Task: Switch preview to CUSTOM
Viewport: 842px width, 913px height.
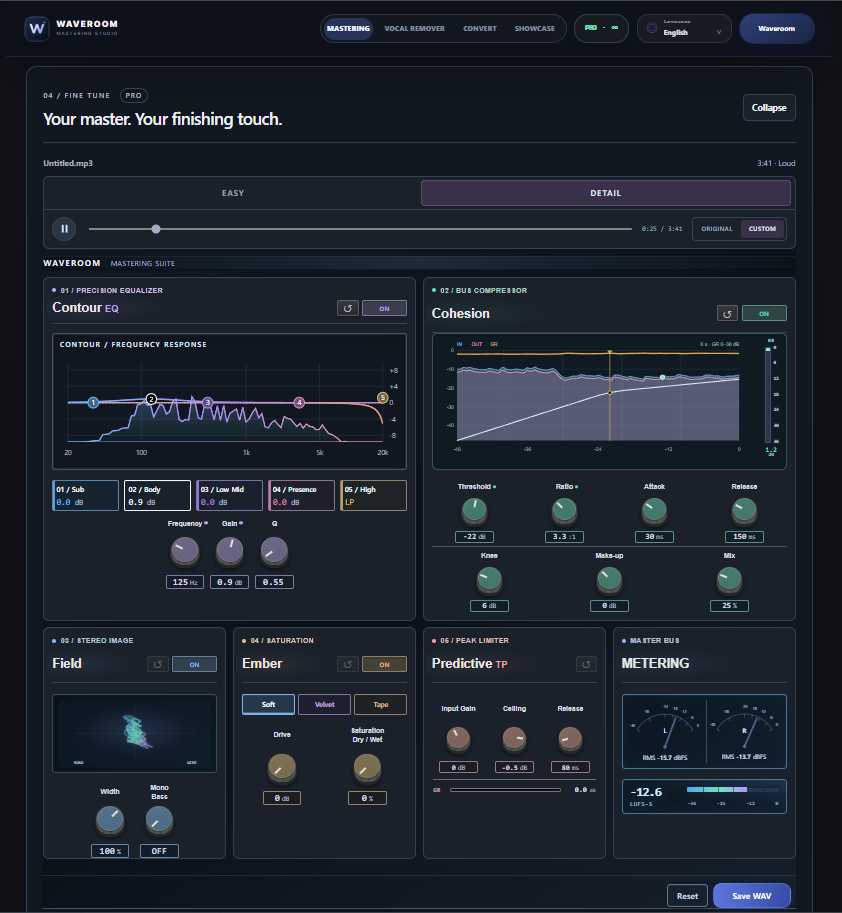Action: (x=762, y=229)
